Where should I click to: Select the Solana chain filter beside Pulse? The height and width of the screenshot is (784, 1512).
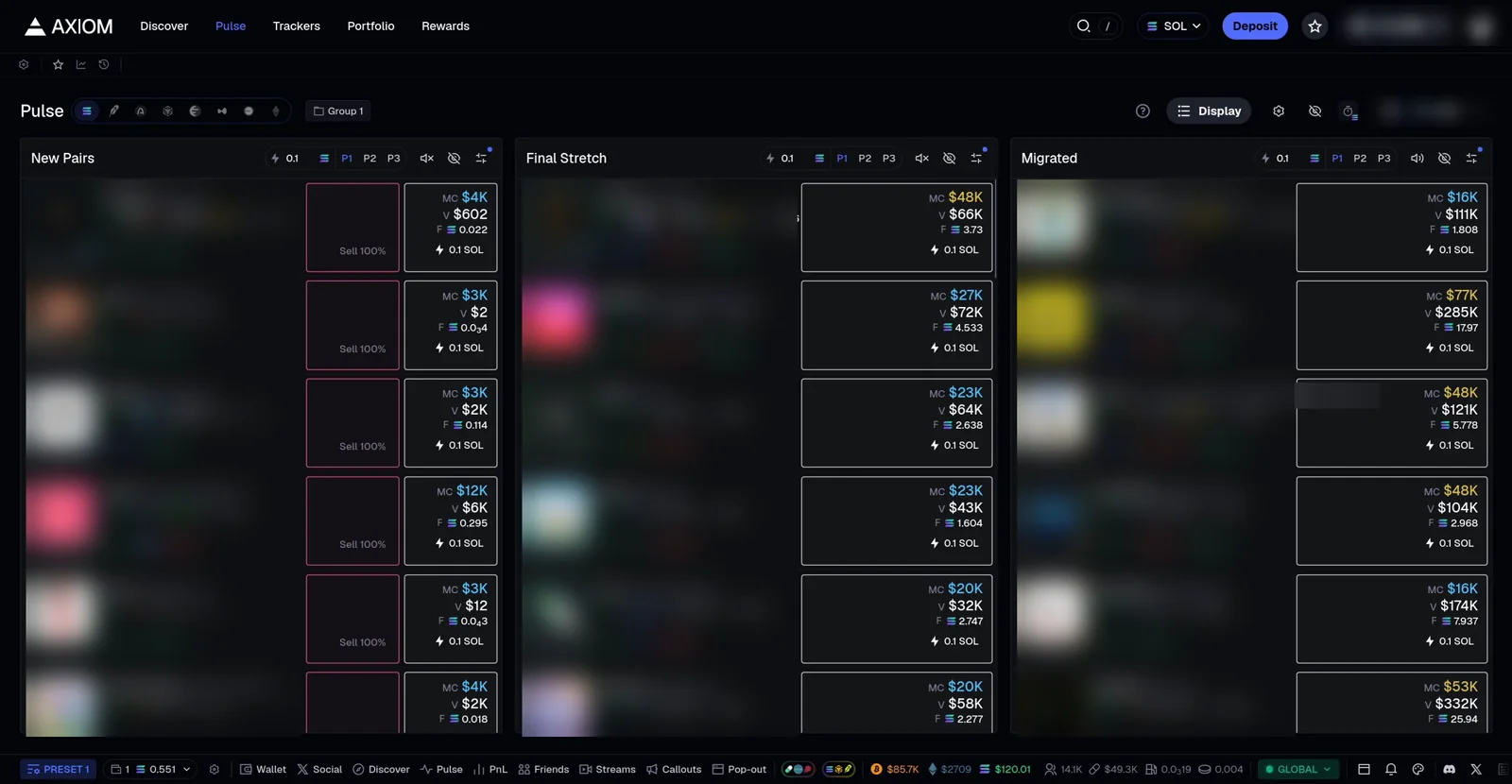coord(87,111)
